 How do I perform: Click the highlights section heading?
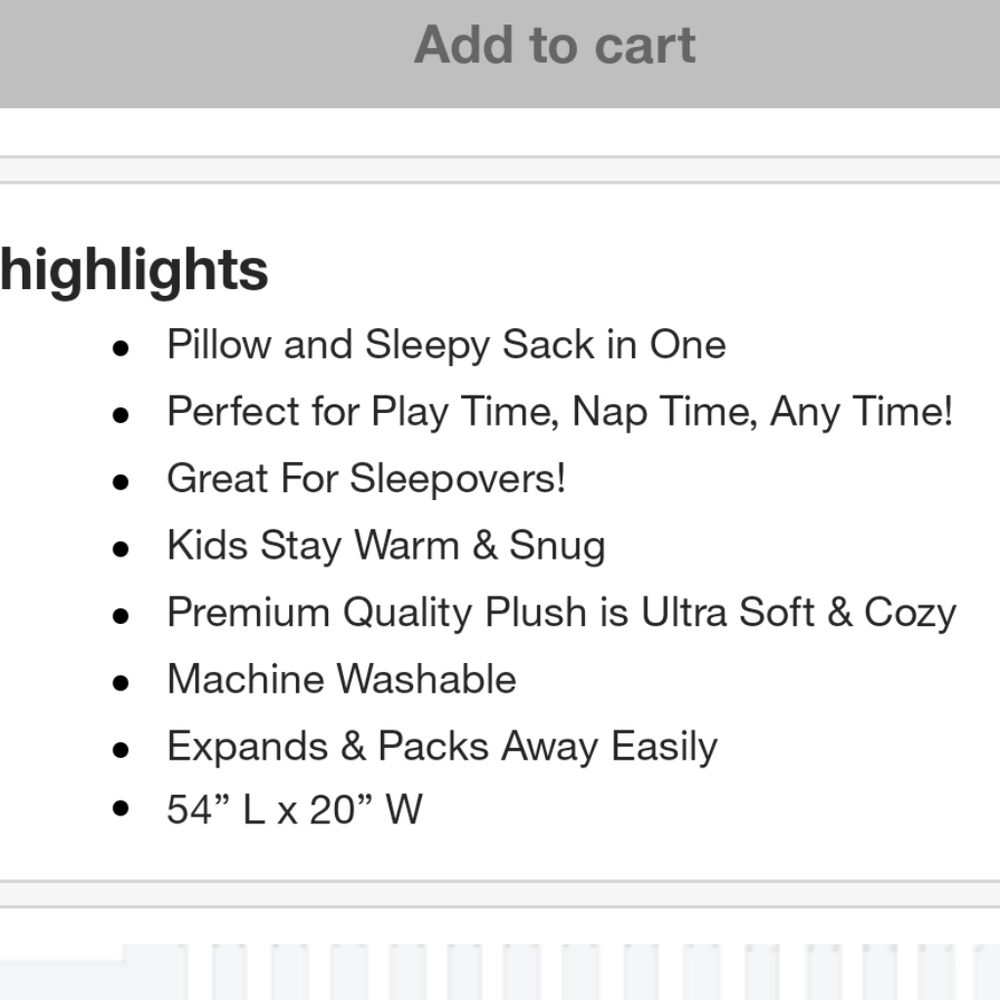pos(134,271)
